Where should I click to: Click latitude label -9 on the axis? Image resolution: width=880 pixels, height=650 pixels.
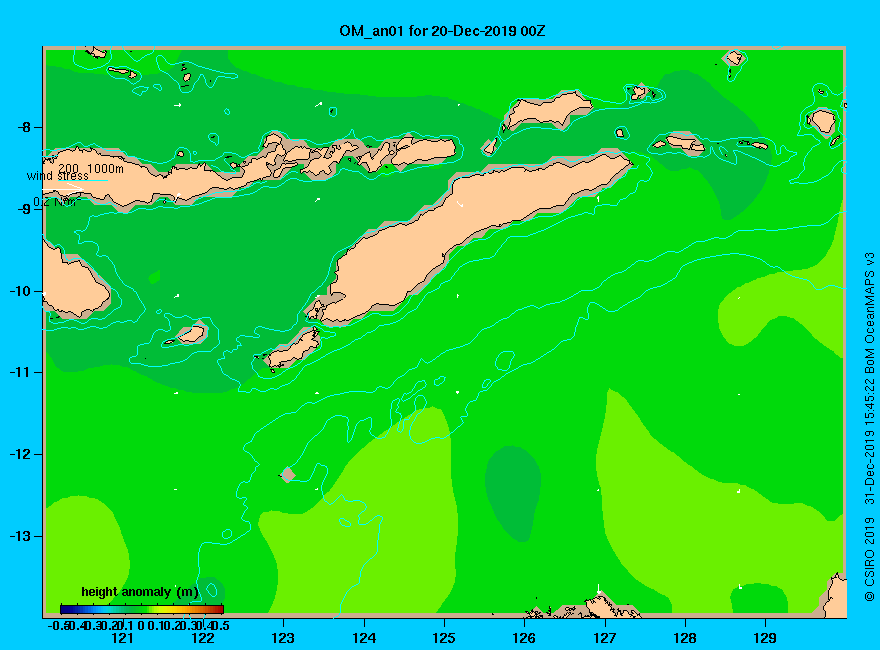(24, 209)
